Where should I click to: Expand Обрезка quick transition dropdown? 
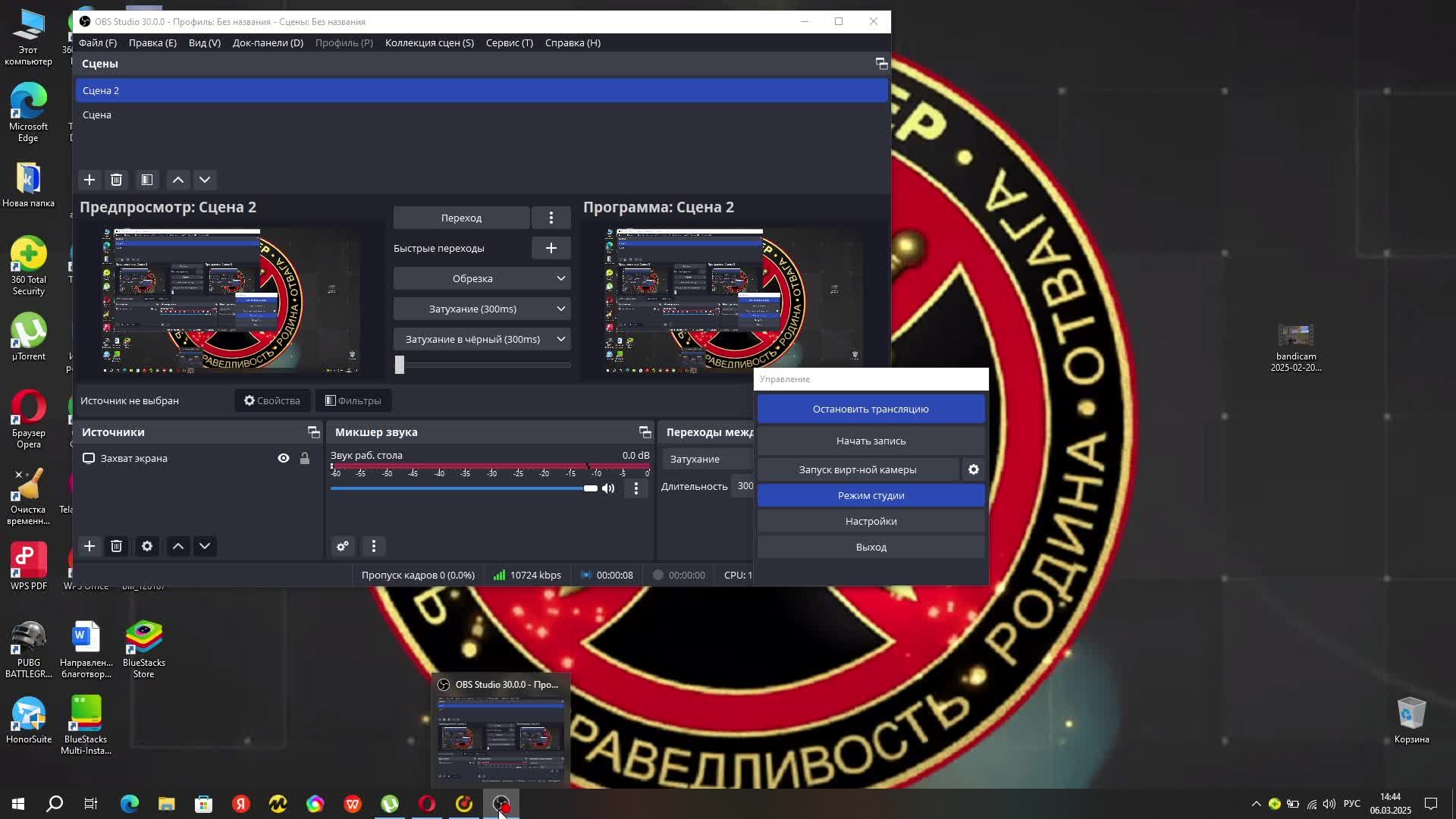(x=482, y=278)
